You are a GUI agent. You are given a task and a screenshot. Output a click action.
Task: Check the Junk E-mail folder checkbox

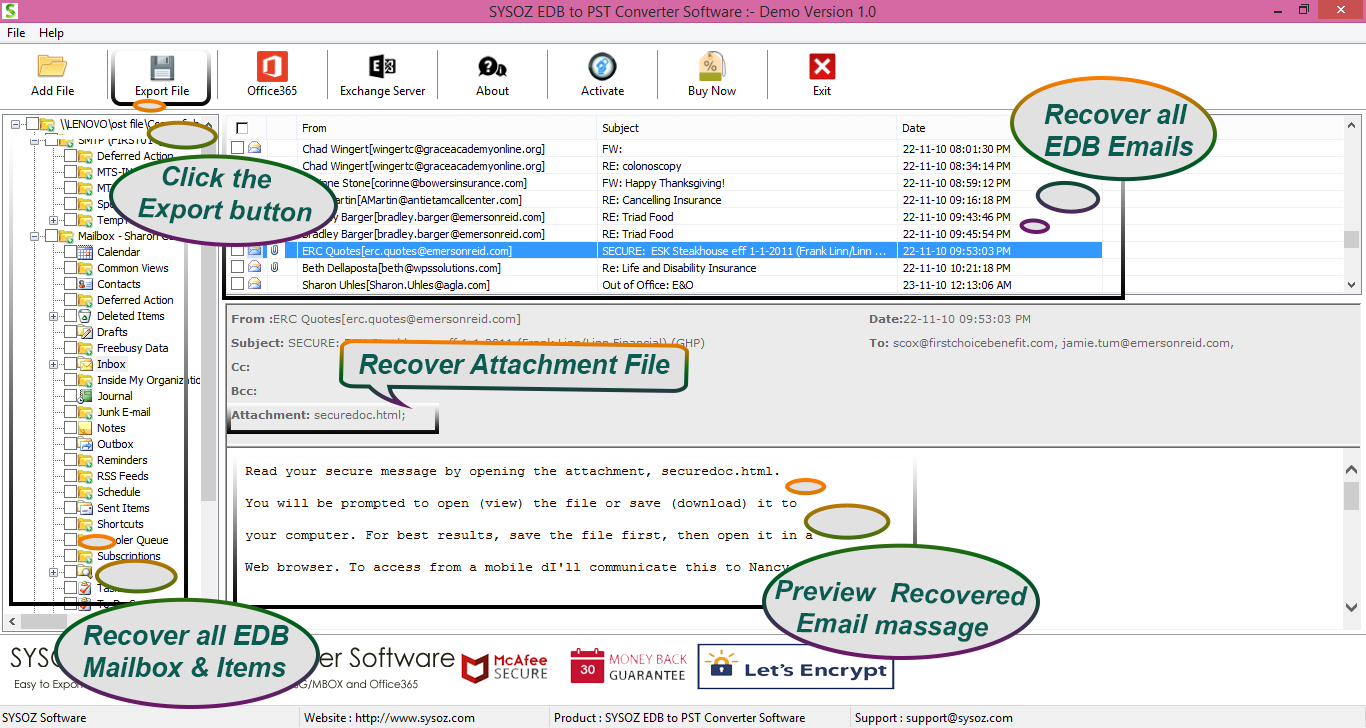70,412
